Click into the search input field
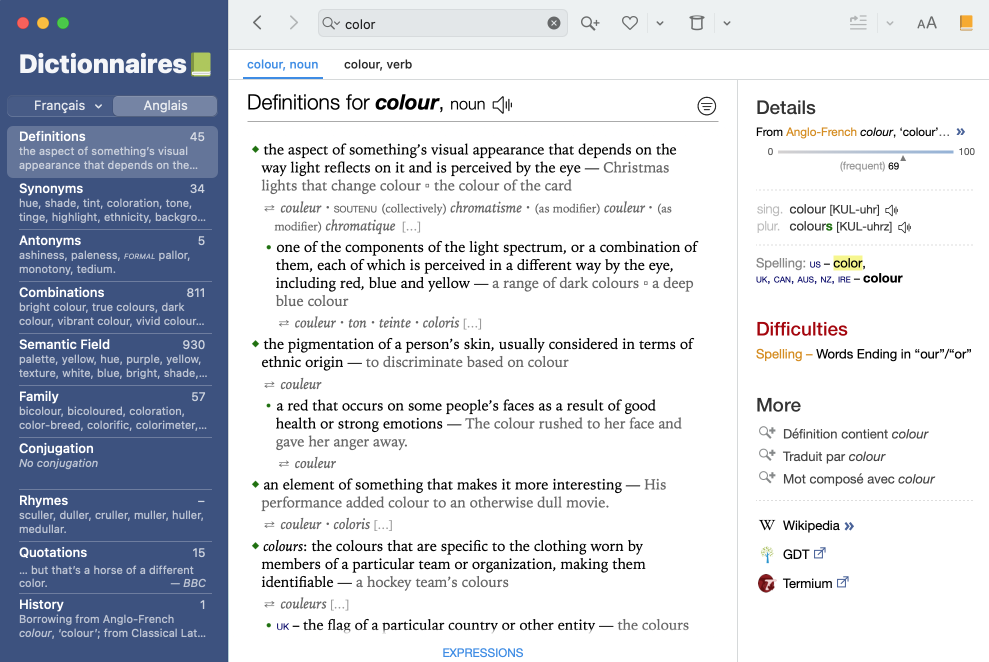The image size is (989, 662). pyautogui.click(x=442, y=23)
